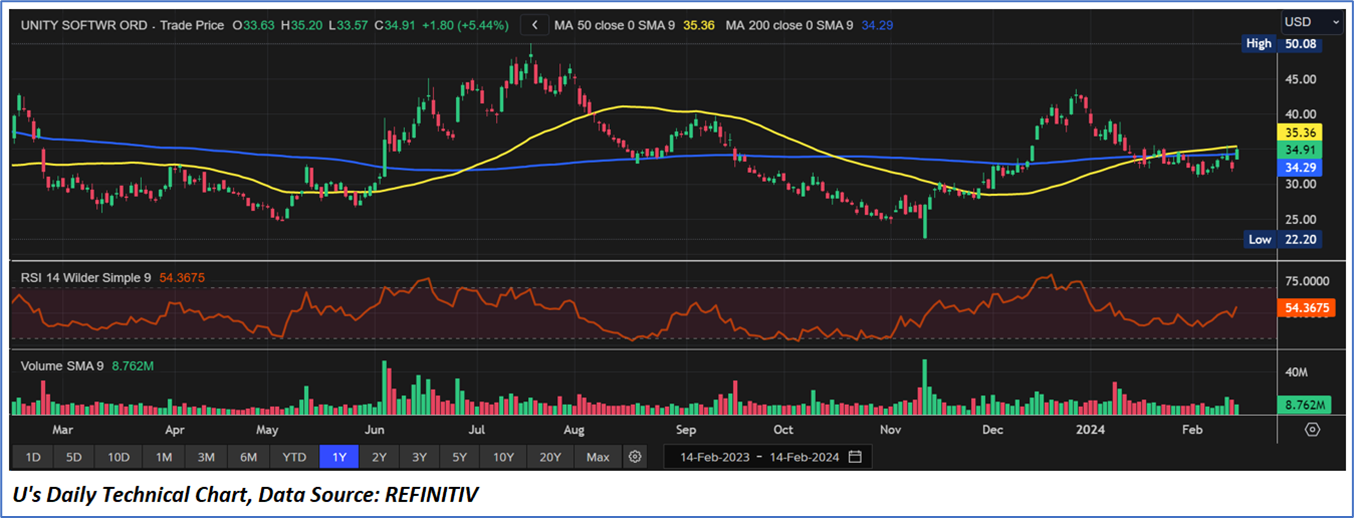
Task: Set chart range to 6M
Action: tap(249, 457)
